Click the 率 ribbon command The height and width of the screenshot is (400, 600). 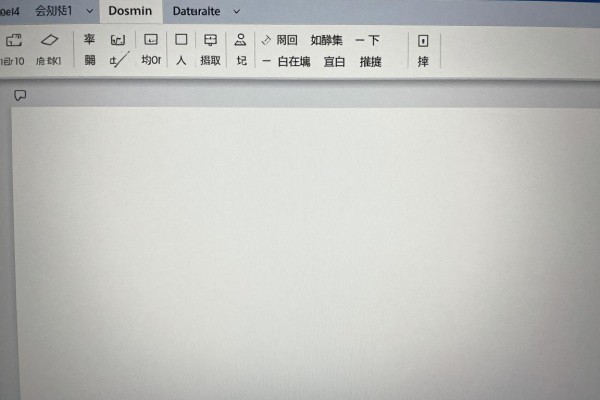[89, 39]
